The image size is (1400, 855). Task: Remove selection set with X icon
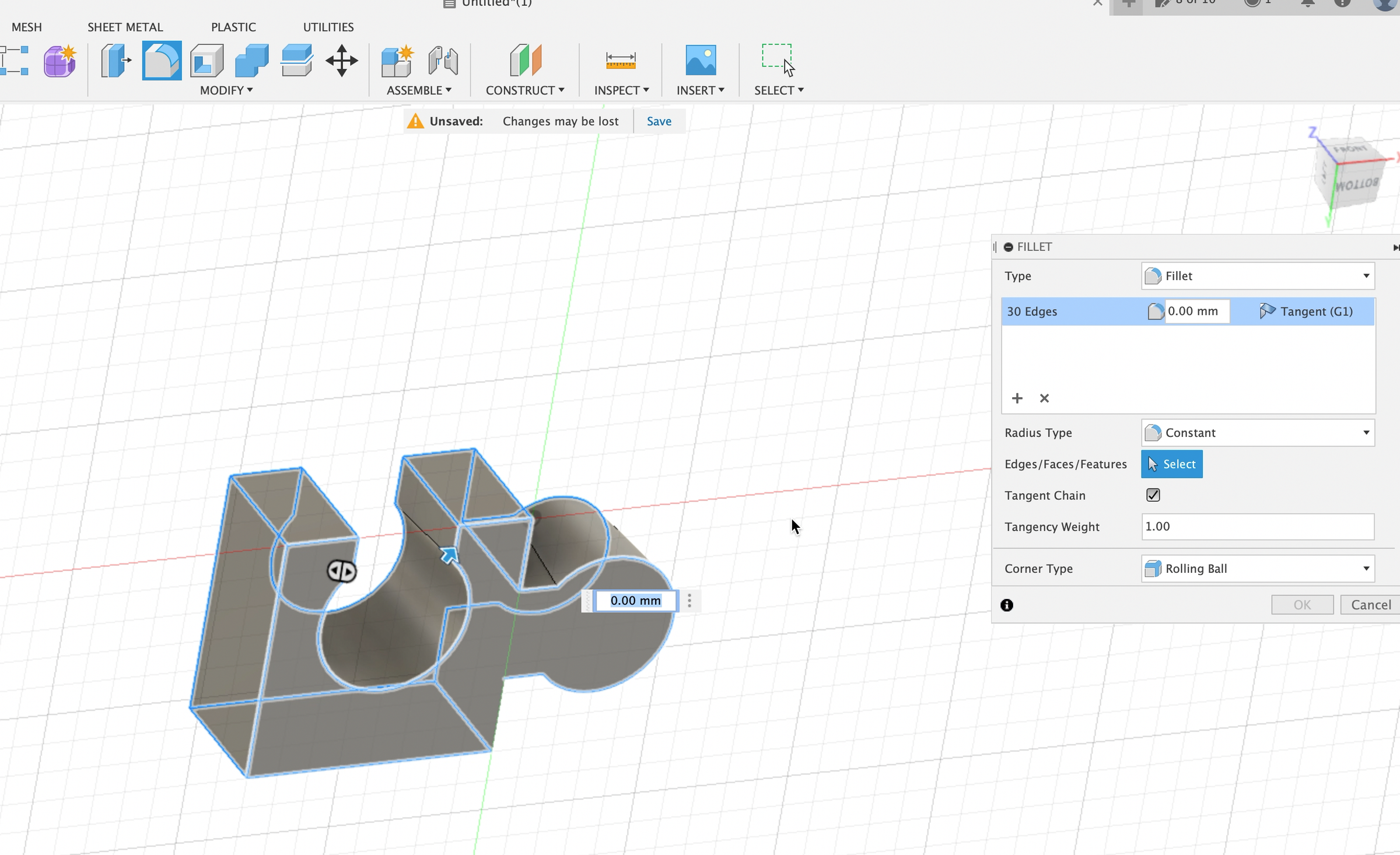click(x=1044, y=398)
